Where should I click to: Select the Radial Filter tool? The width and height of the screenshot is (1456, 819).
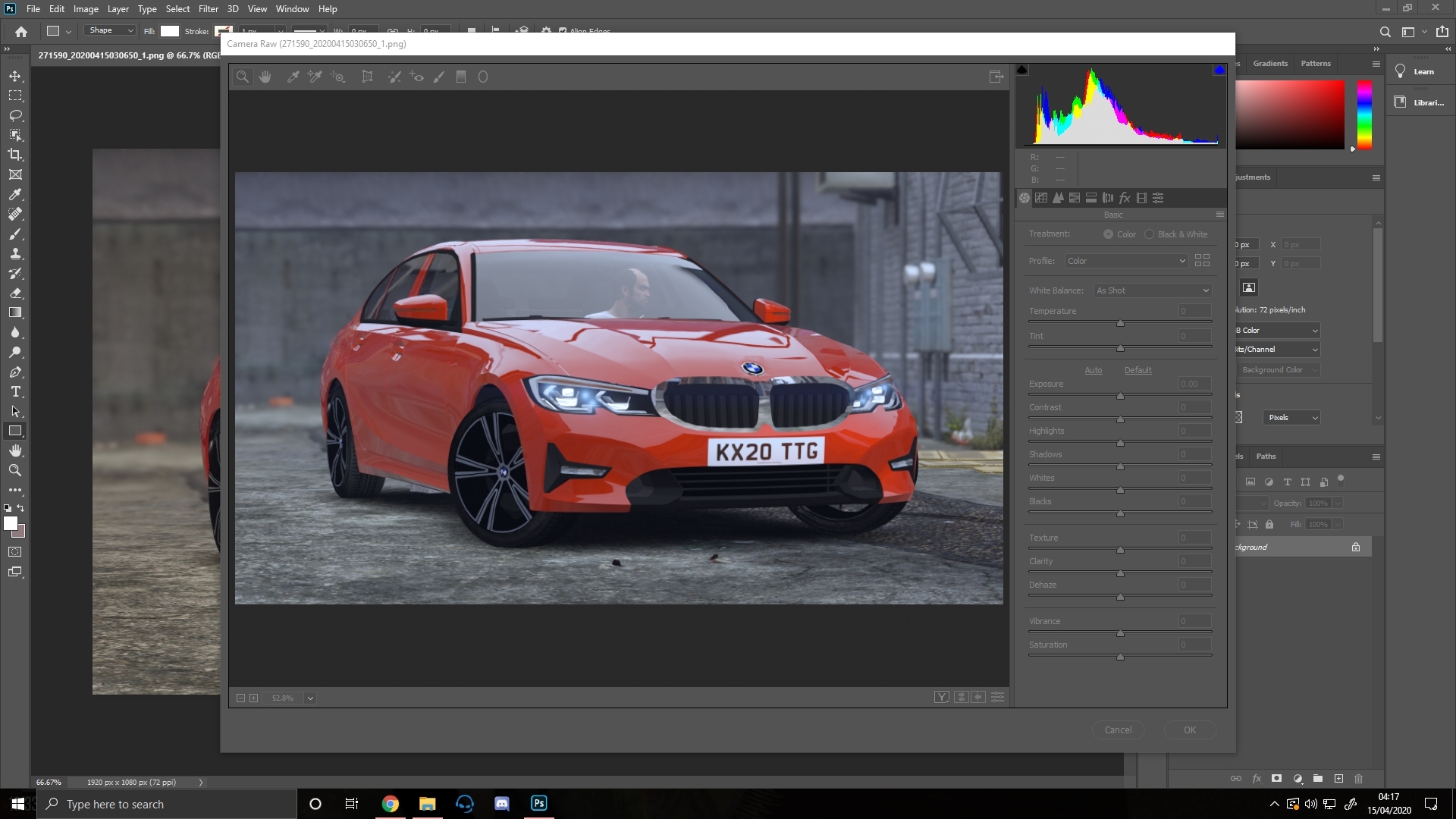pyautogui.click(x=483, y=77)
